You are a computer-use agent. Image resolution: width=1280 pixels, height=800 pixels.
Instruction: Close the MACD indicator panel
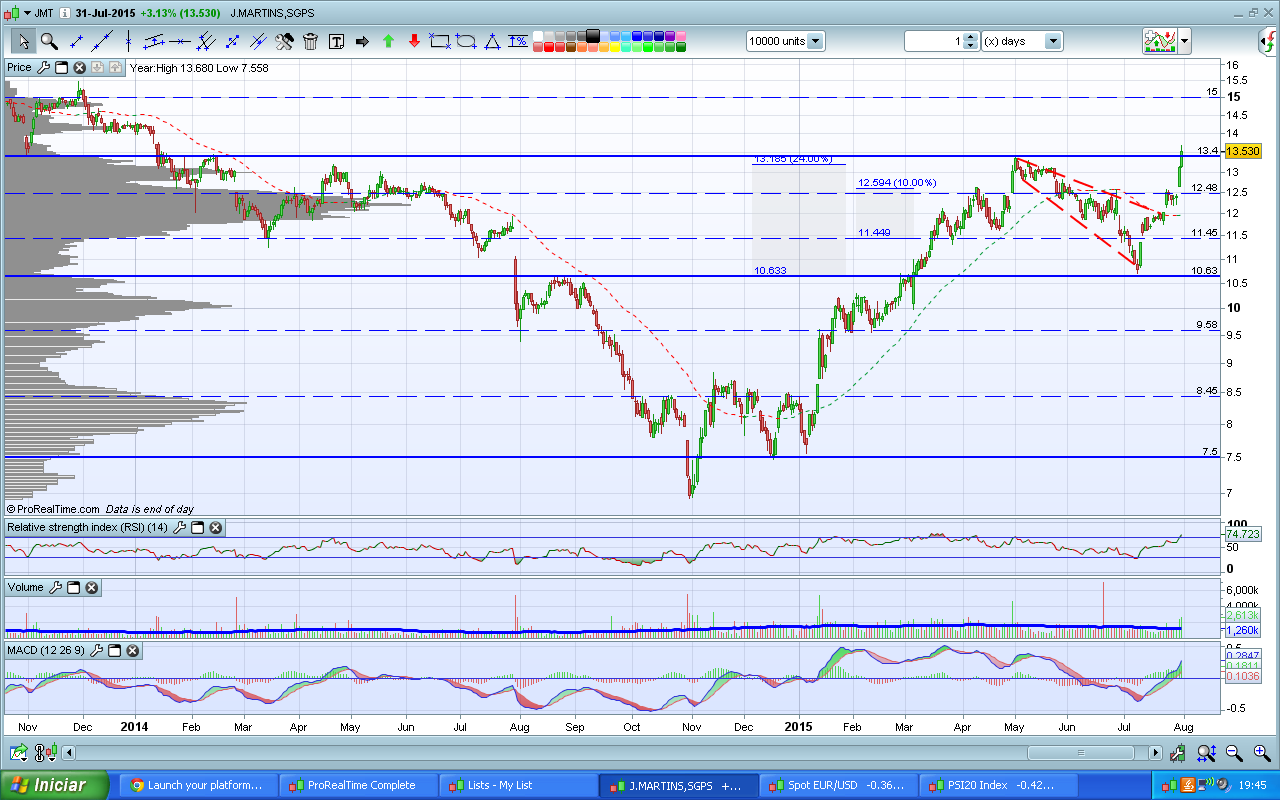point(132,650)
